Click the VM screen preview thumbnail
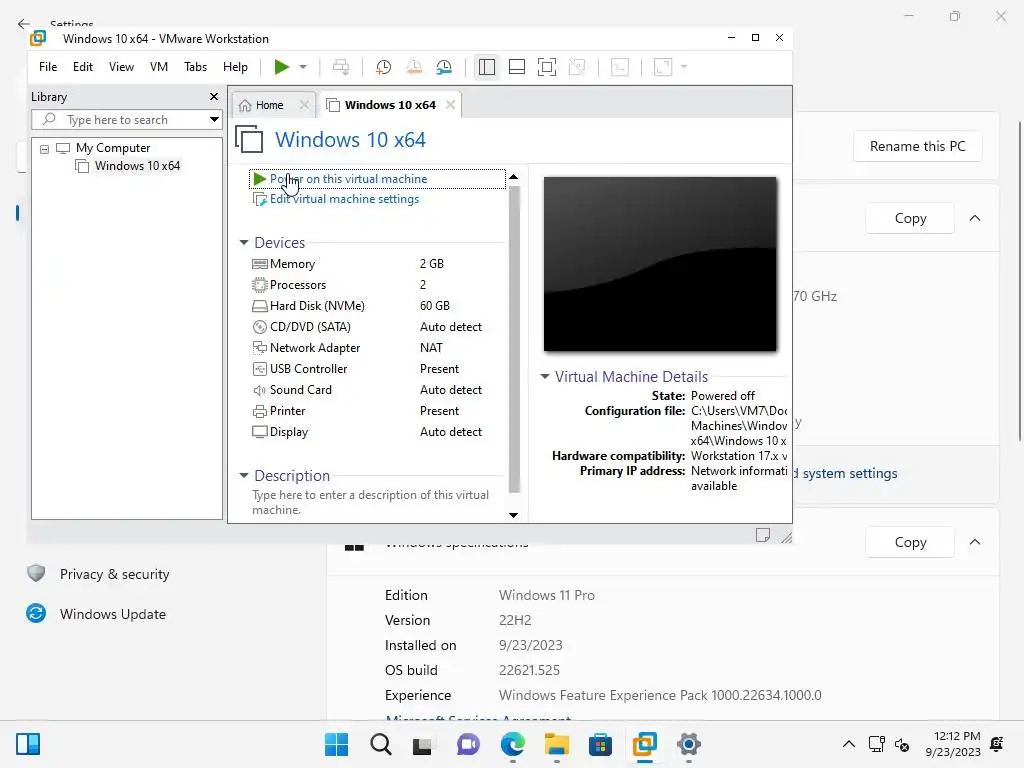Viewport: 1024px width, 768px height. 660,264
